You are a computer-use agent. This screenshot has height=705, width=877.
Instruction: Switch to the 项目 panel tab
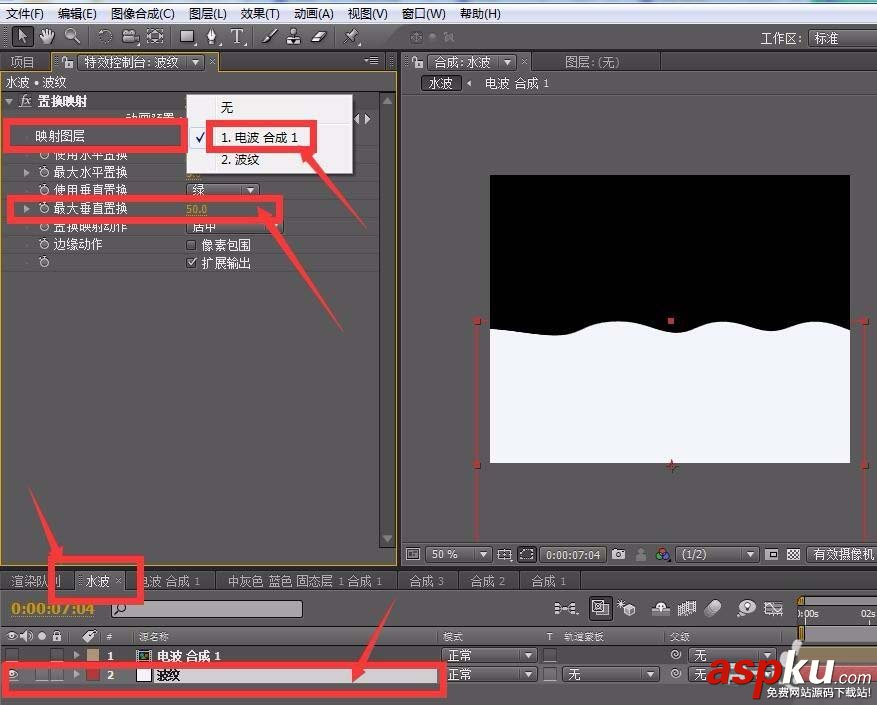tap(22, 62)
